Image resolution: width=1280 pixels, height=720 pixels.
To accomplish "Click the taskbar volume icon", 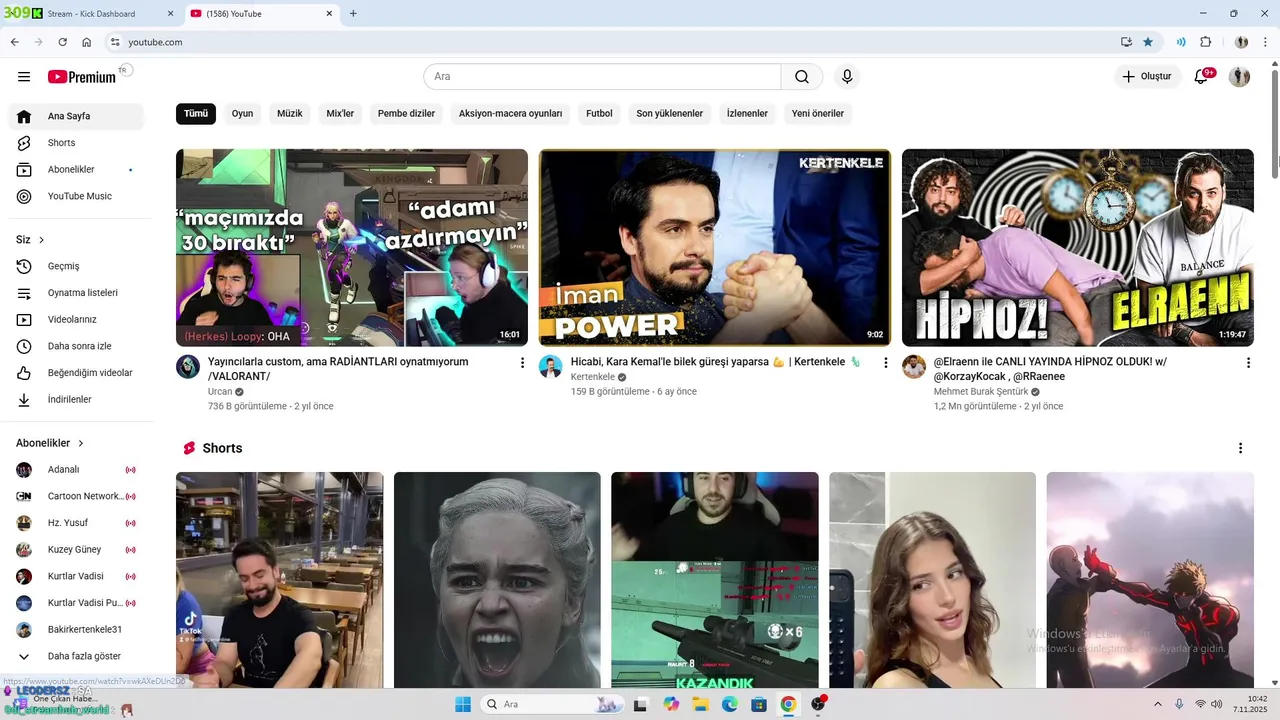I will [1216, 704].
